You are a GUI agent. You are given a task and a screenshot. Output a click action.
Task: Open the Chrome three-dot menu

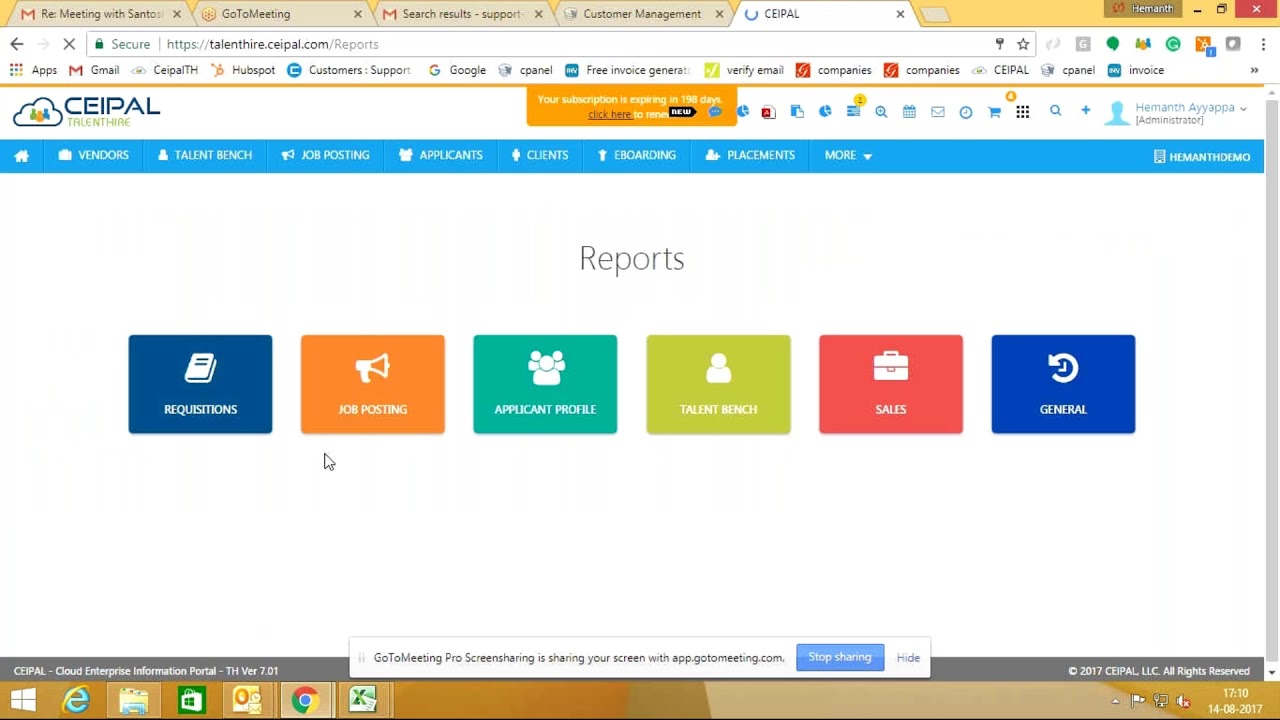point(1264,44)
